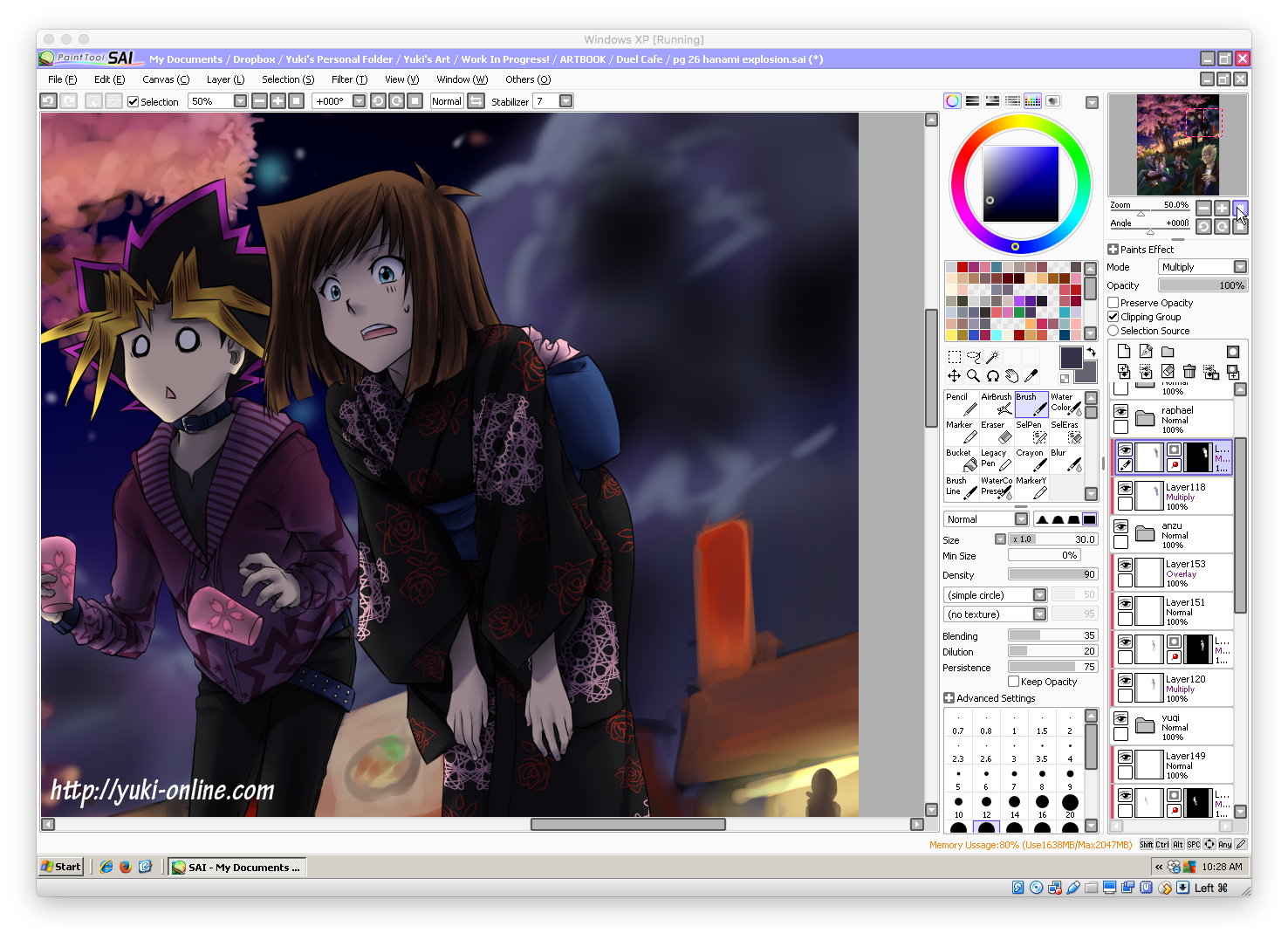Adjust the brush Density slider
This screenshot has width=1288, height=940.
pos(1052,574)
